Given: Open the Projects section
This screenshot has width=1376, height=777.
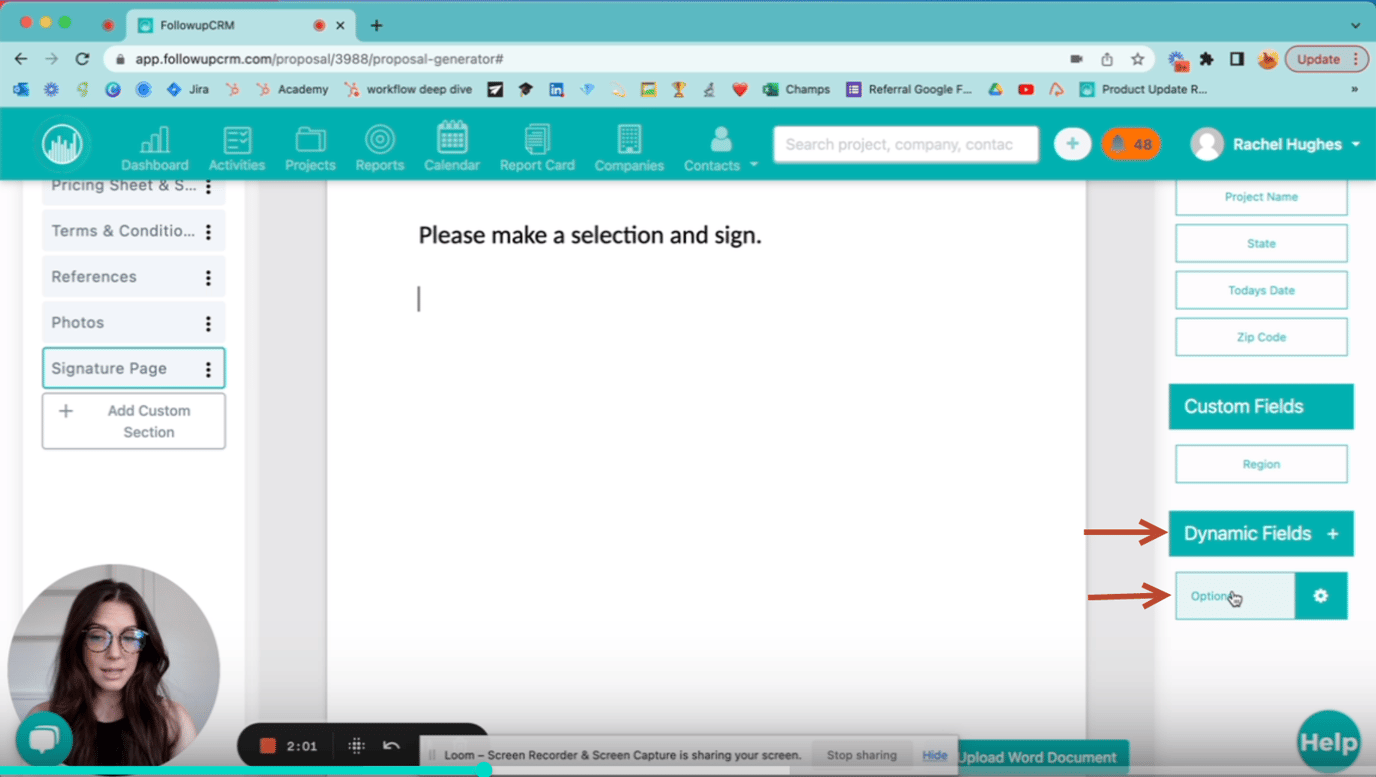Looking at the screenshot, I should [310, 148].
